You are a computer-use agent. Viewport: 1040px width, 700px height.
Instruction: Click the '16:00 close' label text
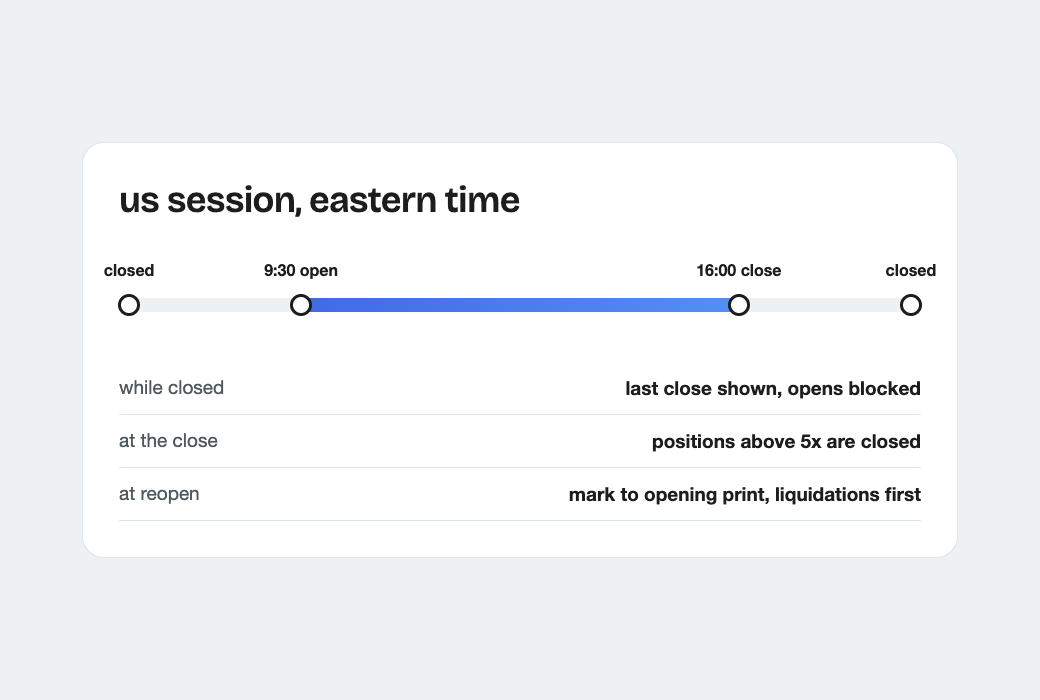pyautogui.click(x=739, y=271)
